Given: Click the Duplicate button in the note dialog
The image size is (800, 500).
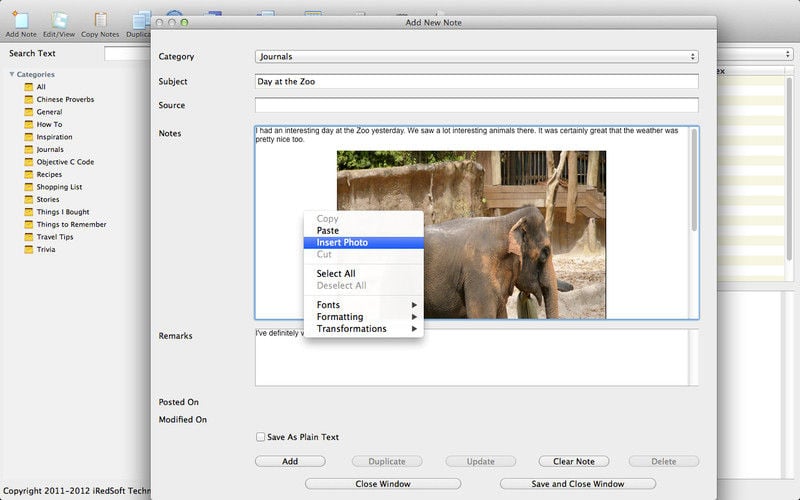Looking at the screenshot, I should [x=387, y=461].
